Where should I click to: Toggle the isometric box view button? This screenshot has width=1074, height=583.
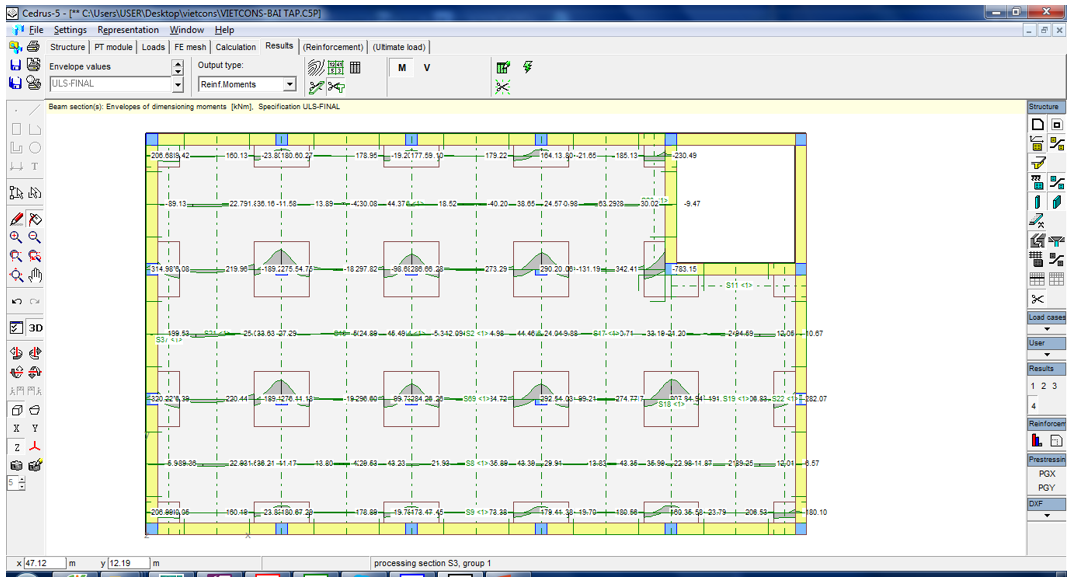tap(16, 410)
